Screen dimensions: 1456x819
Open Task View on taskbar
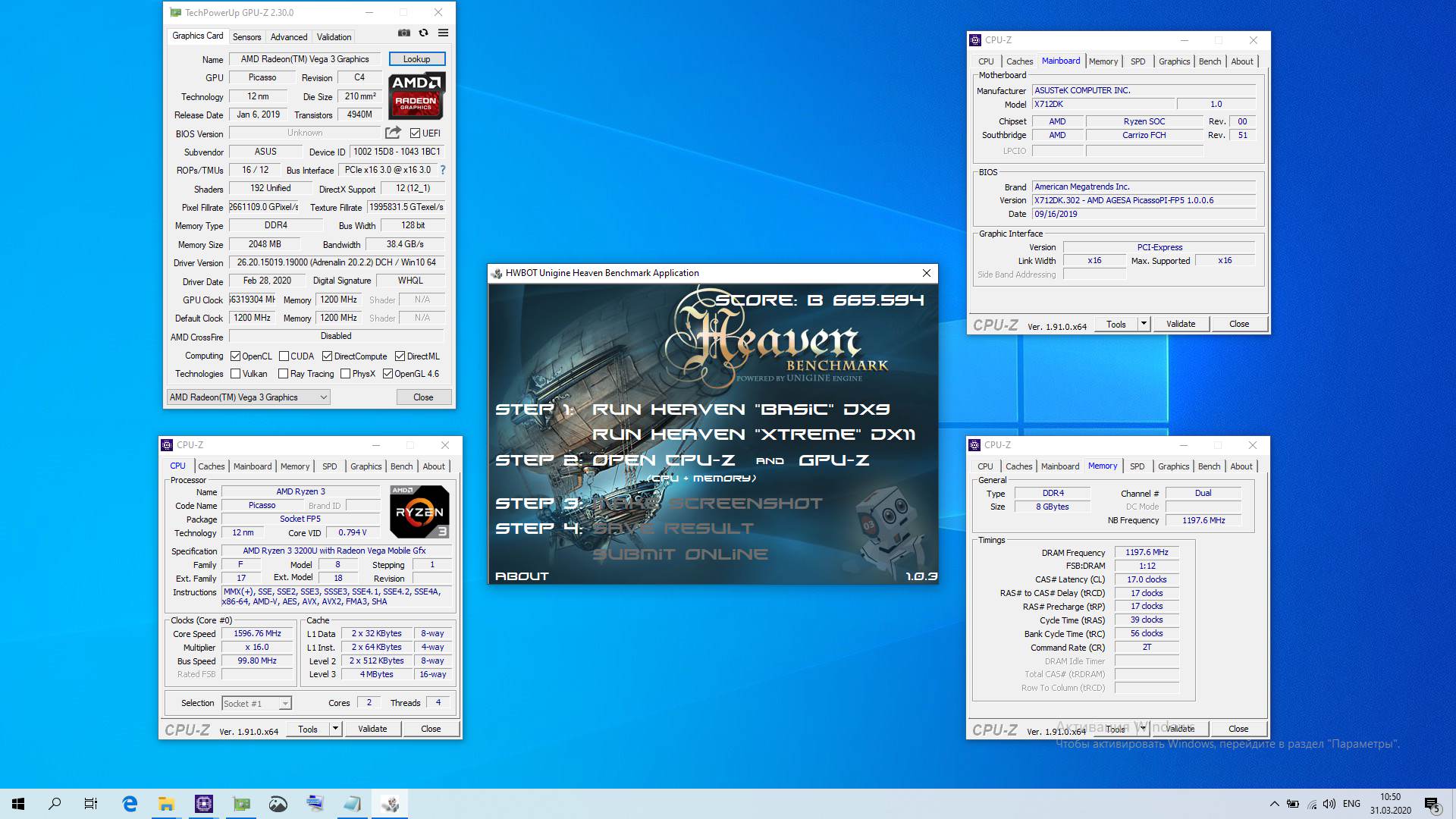pyautogui.click(x=91, y=804)
